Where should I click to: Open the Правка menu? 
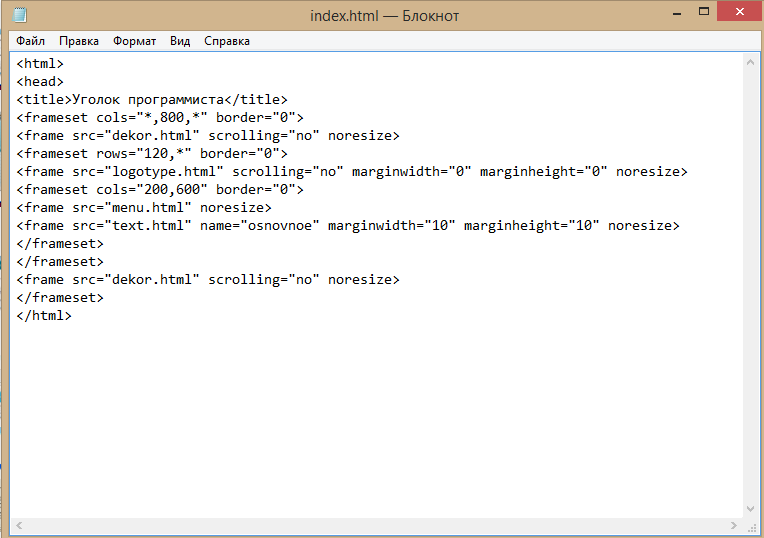tap(78, 41)
